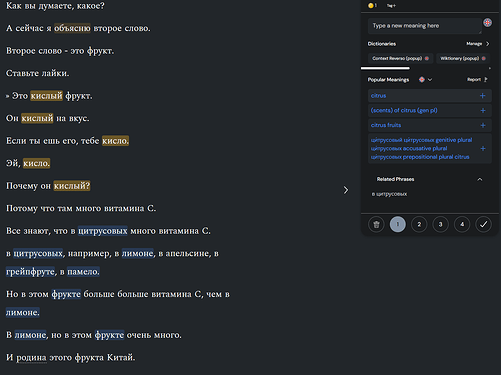The width and height of the screenshot is (501, 375).
Task: Open Manage dictionaries chevron
Action: point(487,44)
